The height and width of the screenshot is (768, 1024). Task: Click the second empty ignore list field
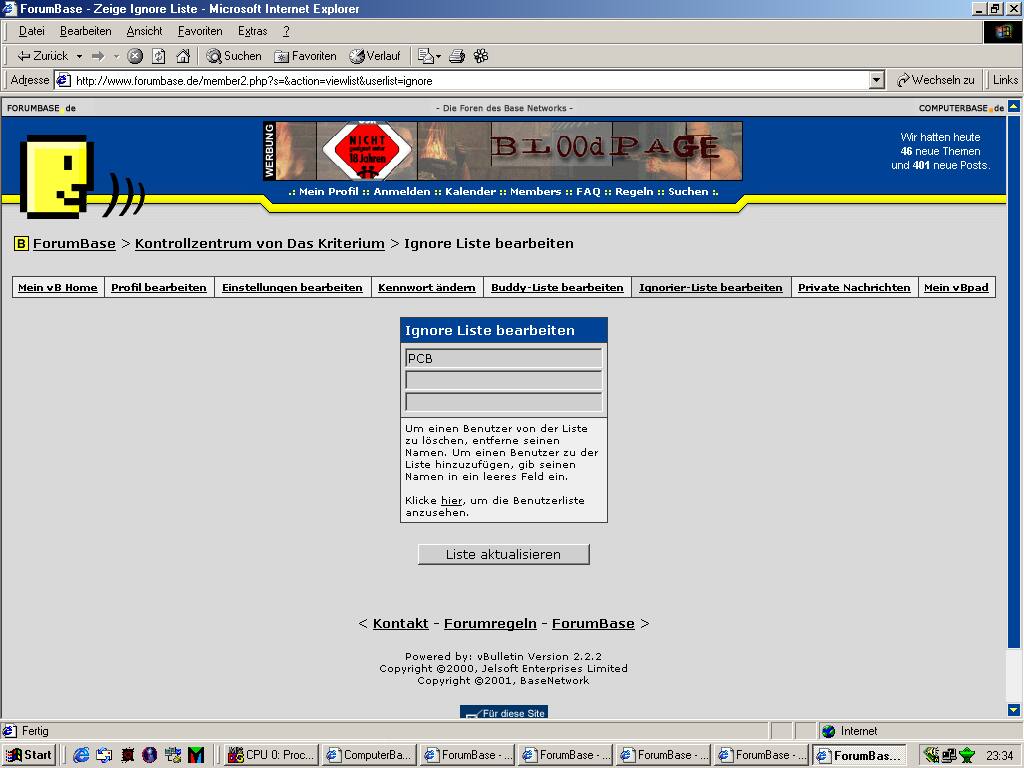click(504, 380)
